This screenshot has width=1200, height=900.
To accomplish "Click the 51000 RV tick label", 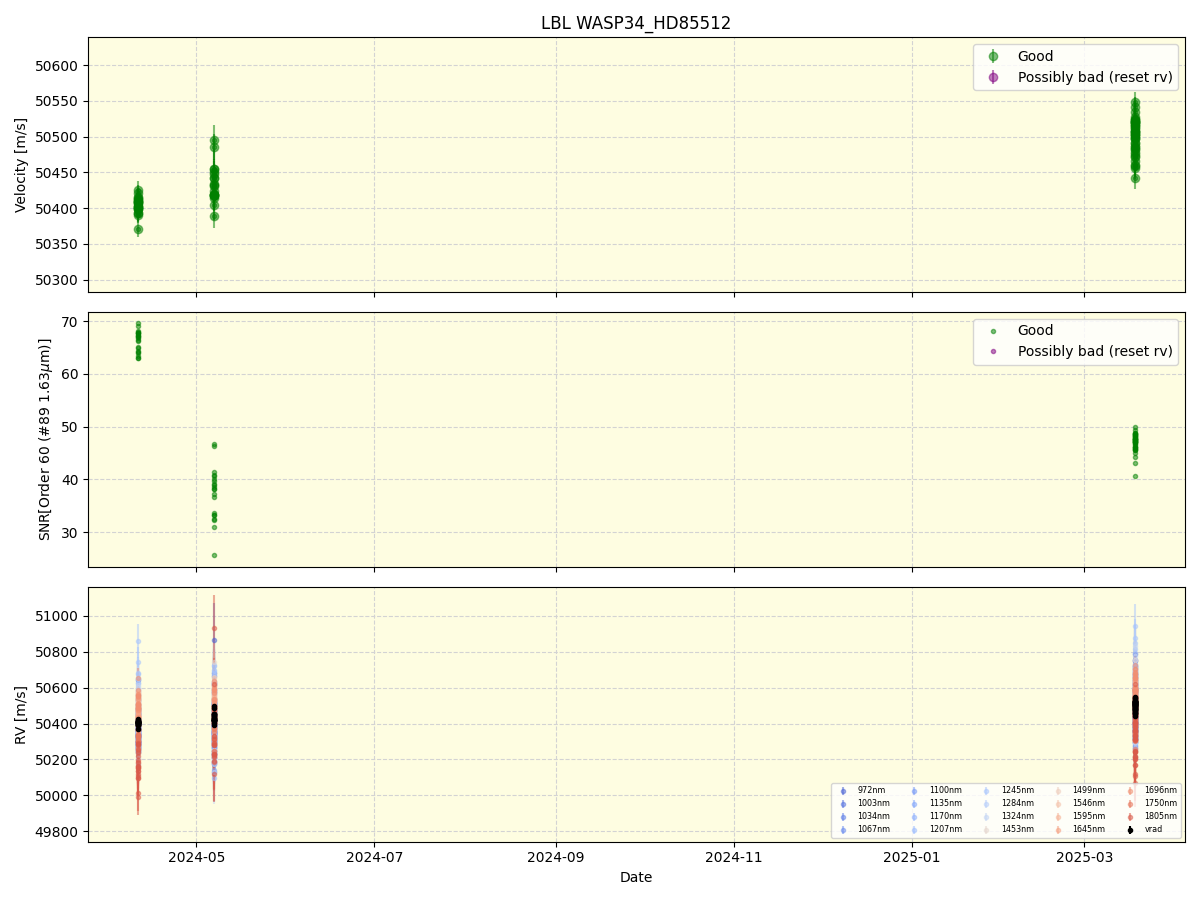I will pyautogui.click(x=58, y=616).
